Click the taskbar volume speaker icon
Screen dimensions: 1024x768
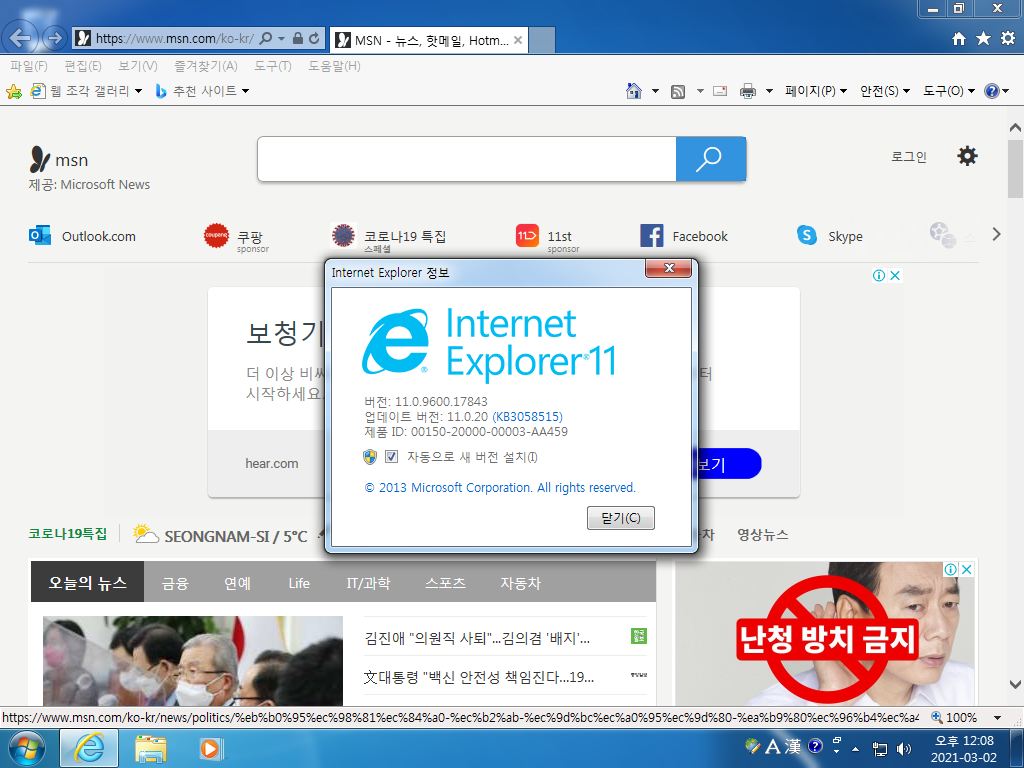904,749
